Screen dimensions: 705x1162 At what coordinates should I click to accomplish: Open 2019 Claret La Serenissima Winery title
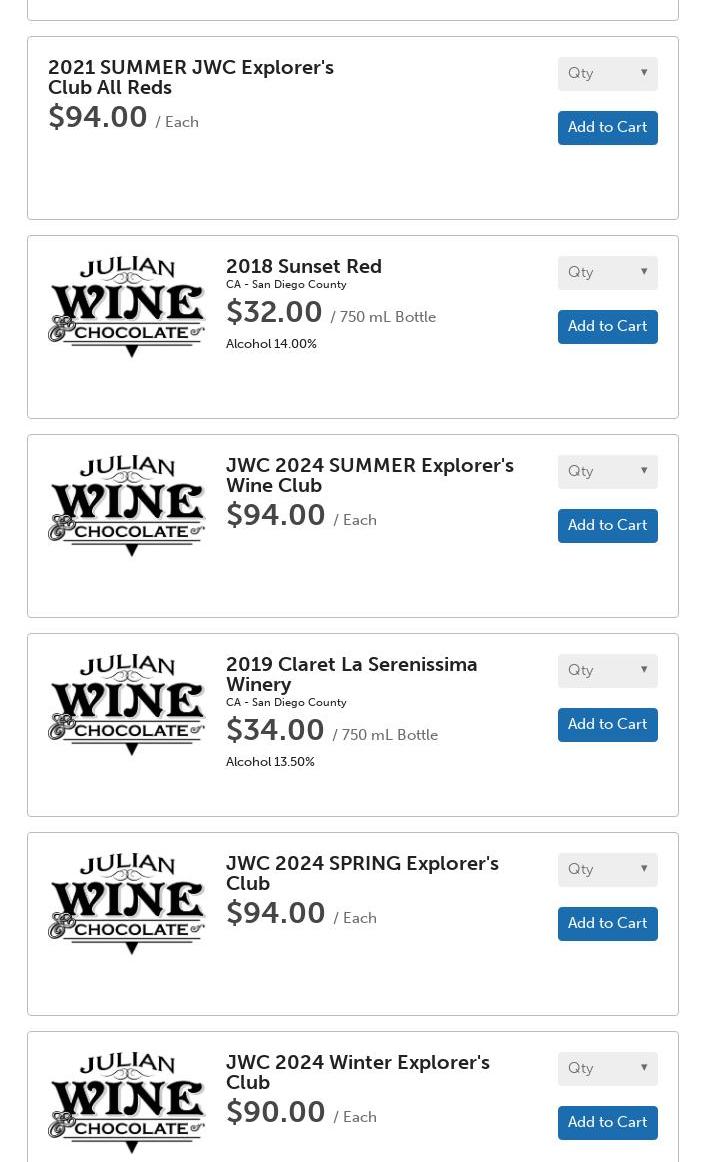pos(351,674)
